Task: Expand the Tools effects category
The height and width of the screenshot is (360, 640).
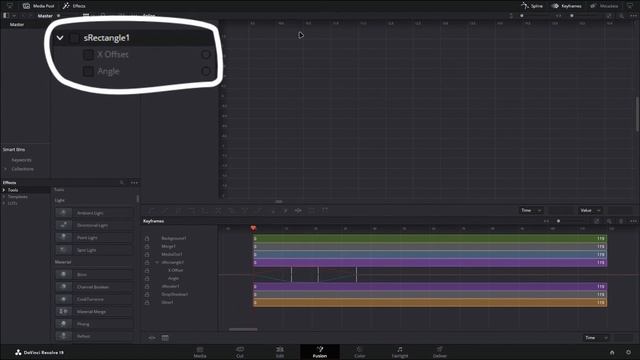Action: tap(4, 190)
